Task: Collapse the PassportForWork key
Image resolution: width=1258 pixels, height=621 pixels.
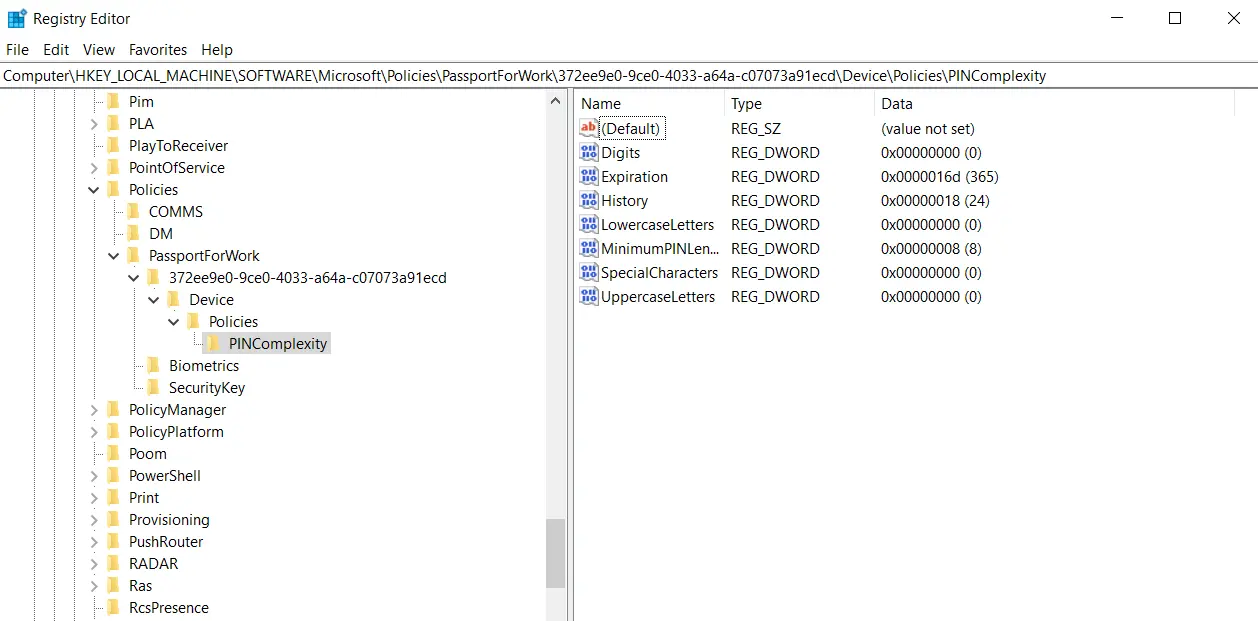Action: pos(113,255)
